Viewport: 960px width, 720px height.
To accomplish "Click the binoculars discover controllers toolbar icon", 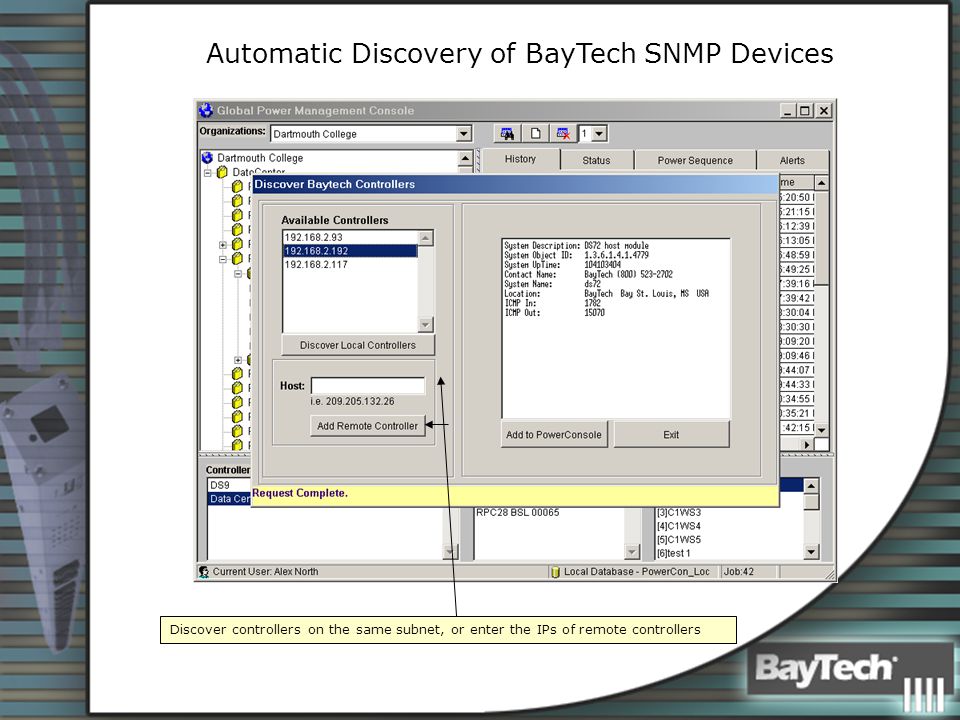I will (x=507, y=133).
